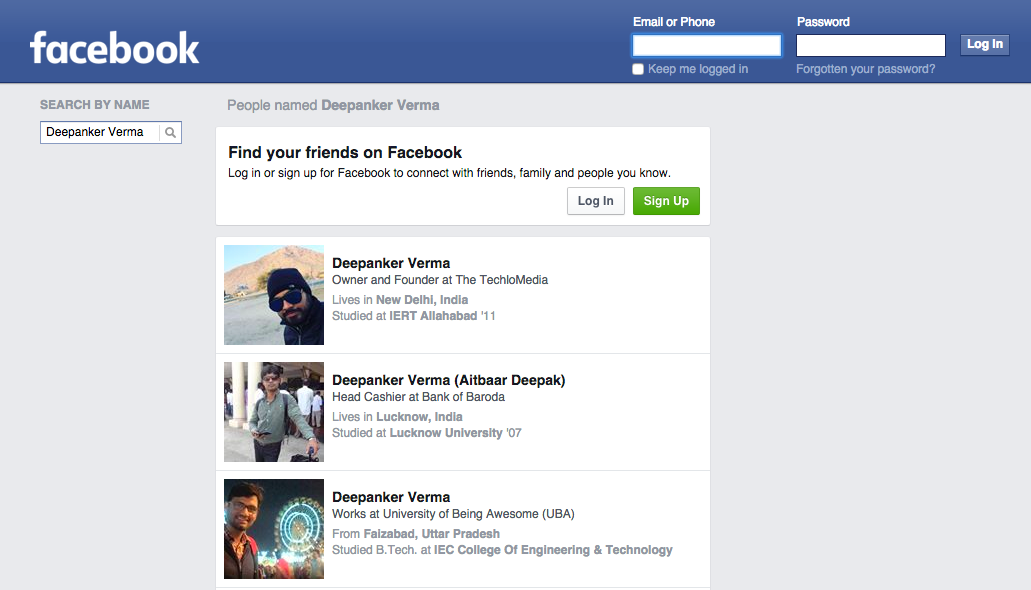Open Deepanker Verma's first profile picture

[273, 294]
